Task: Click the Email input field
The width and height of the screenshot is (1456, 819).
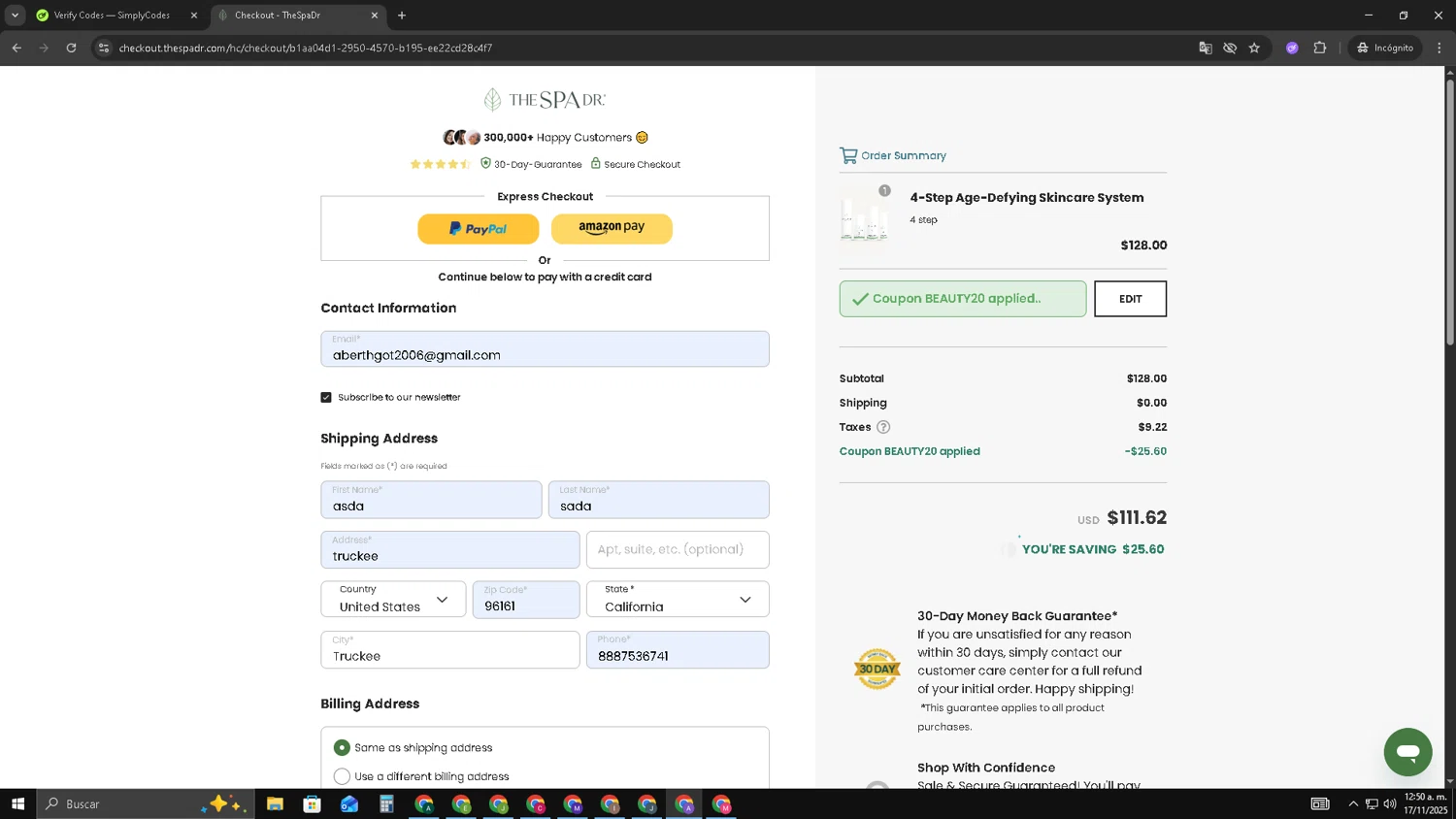Action: tap(545, 349)
